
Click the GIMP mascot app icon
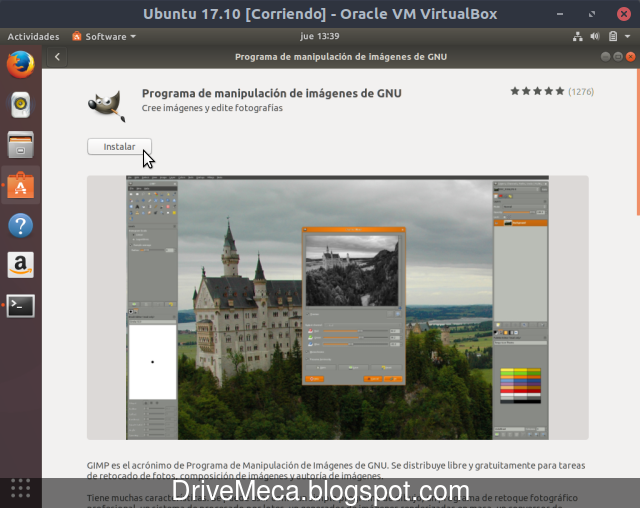107,106
